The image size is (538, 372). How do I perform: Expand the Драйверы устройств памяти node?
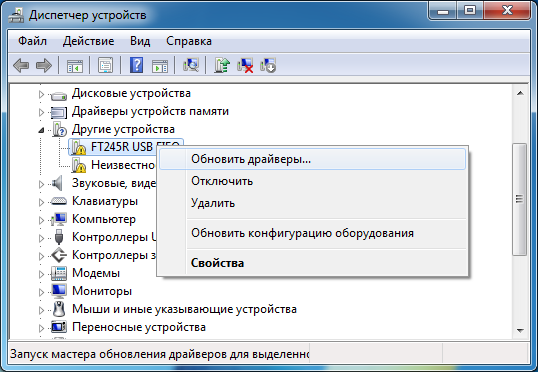pyautogui.click(x=41, y=112)
